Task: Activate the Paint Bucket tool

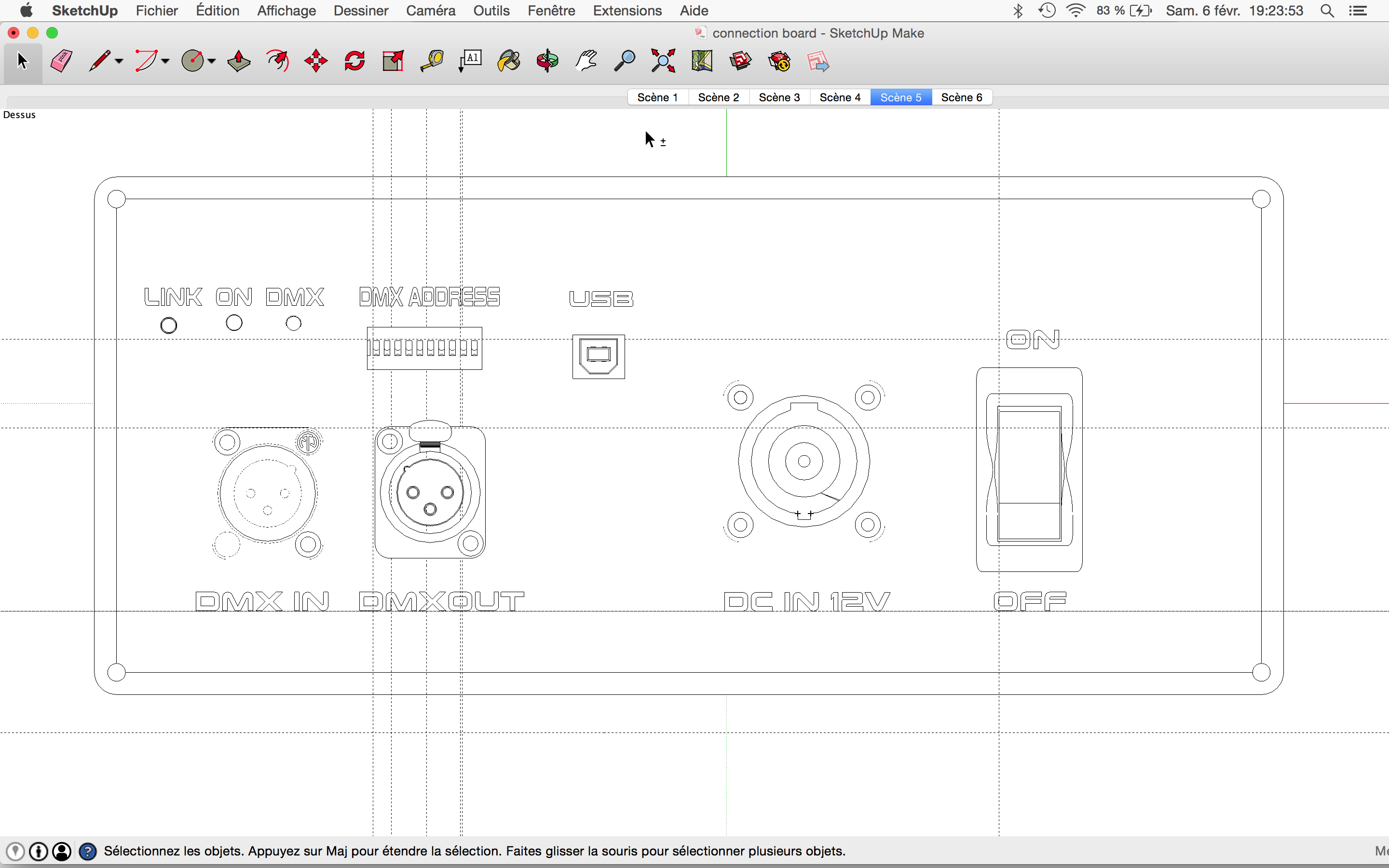Action: click(x=509, y=61)
